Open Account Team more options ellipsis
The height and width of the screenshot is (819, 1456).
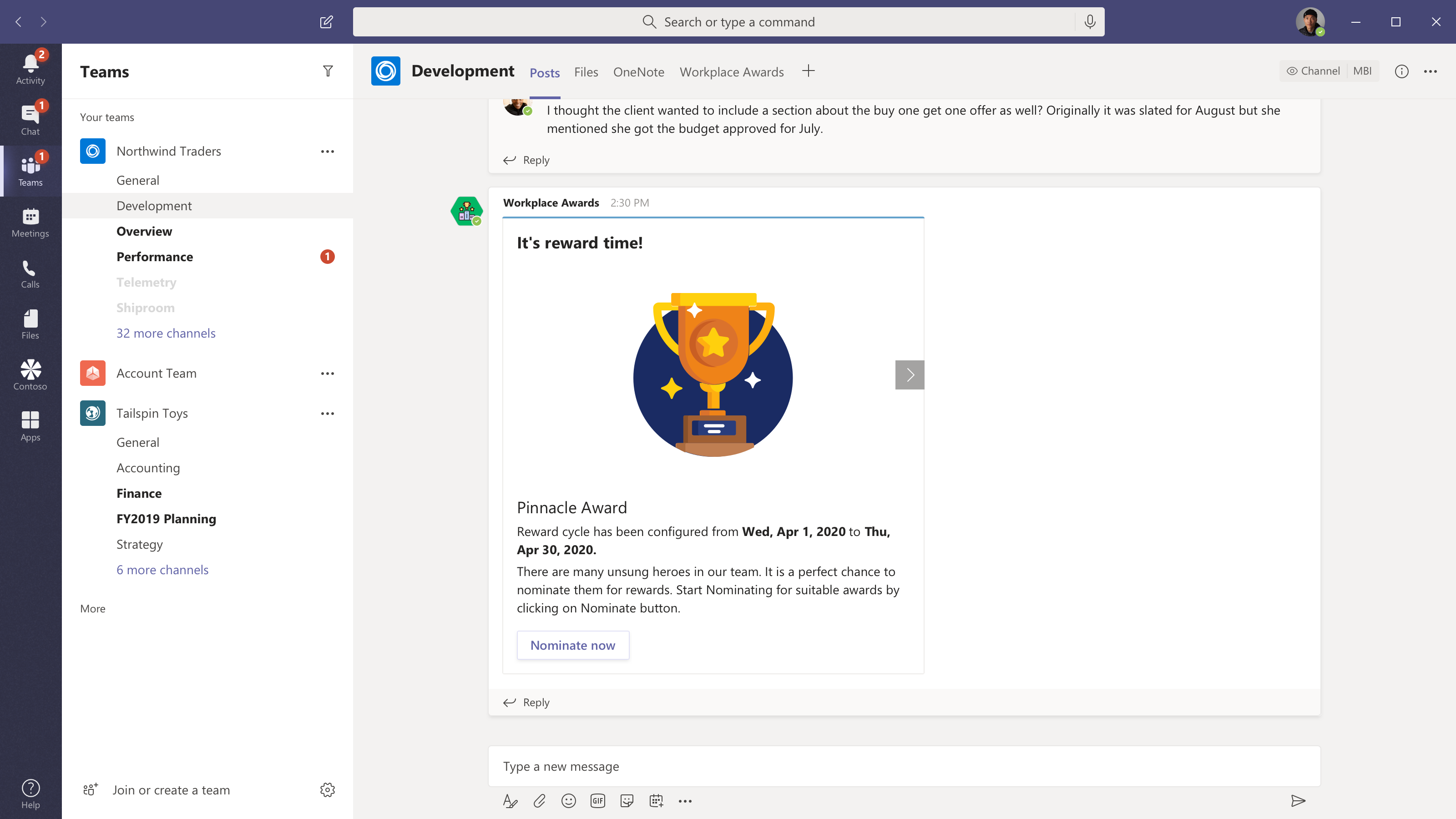pyautogui.click(x=328, y=374)
